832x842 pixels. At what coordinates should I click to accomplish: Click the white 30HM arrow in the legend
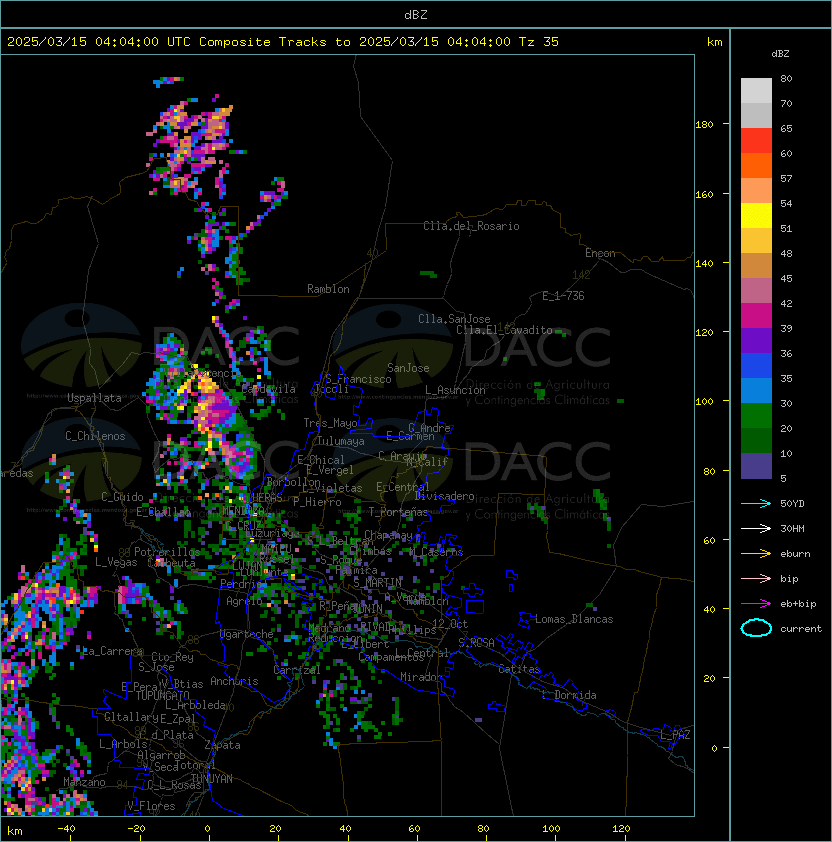pos(756,528)
